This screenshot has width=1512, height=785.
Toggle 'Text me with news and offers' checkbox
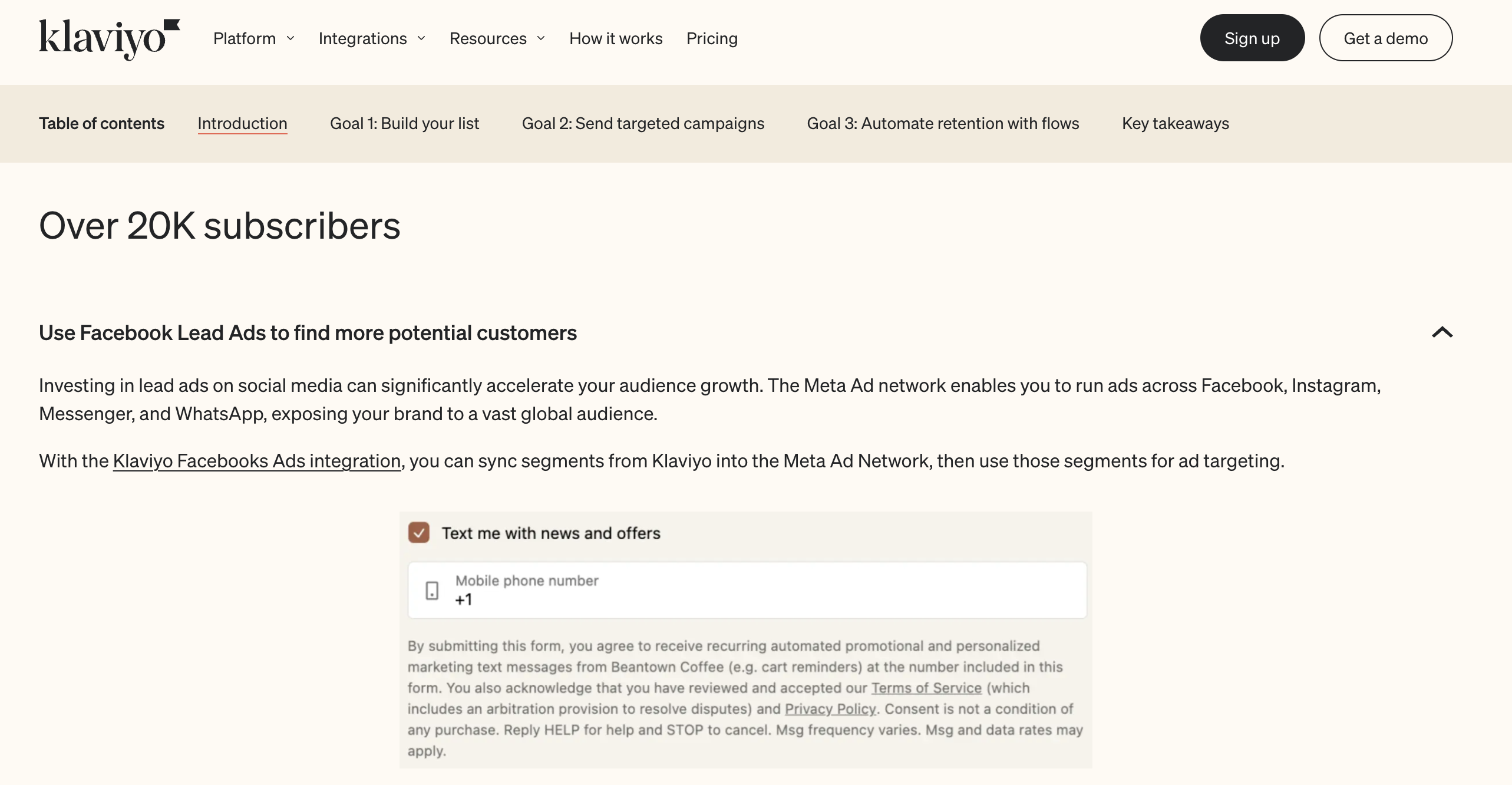pyautogui.click(x=419, y=533)
